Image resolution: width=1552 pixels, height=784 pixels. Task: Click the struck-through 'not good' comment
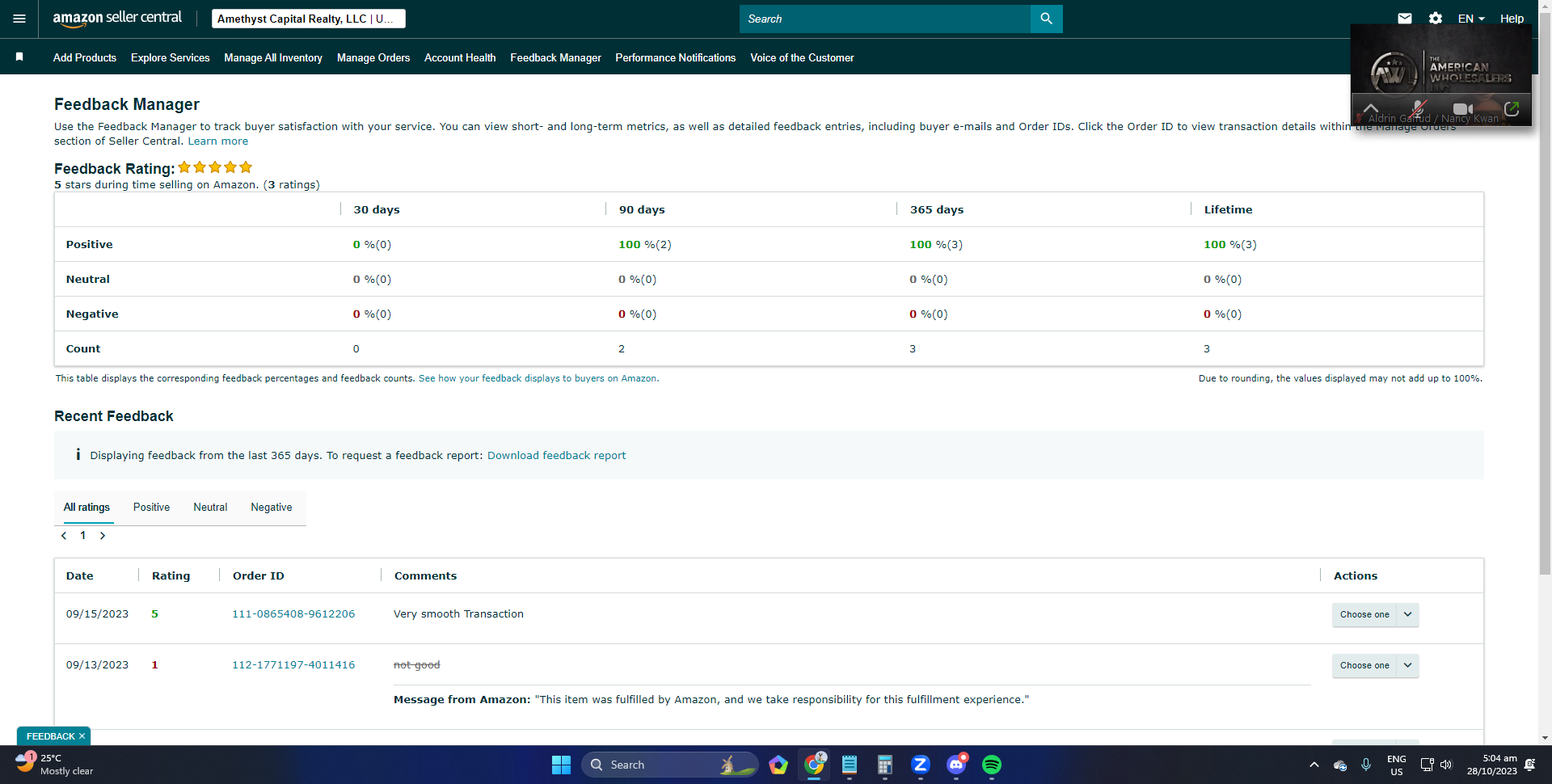click(417, 665)
